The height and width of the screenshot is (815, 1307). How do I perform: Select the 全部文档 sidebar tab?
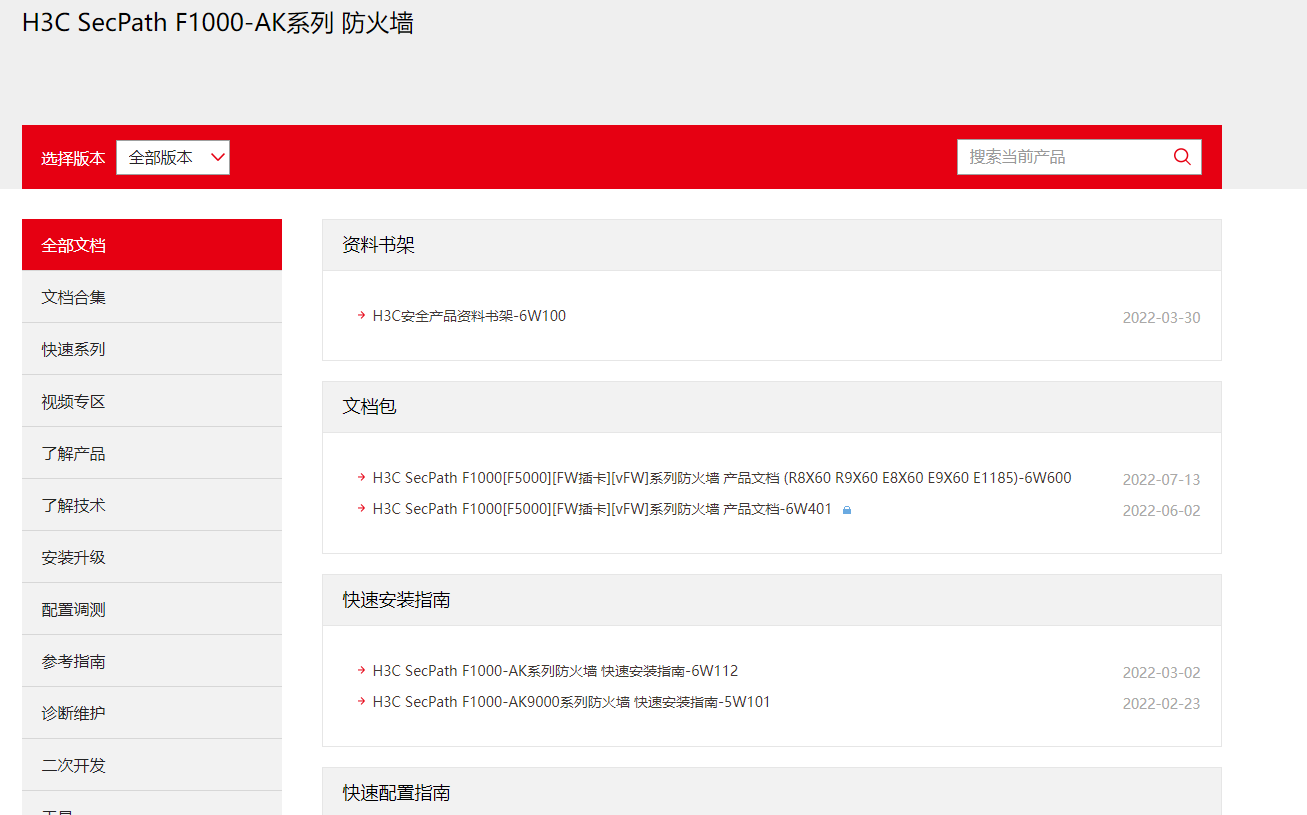152,245
